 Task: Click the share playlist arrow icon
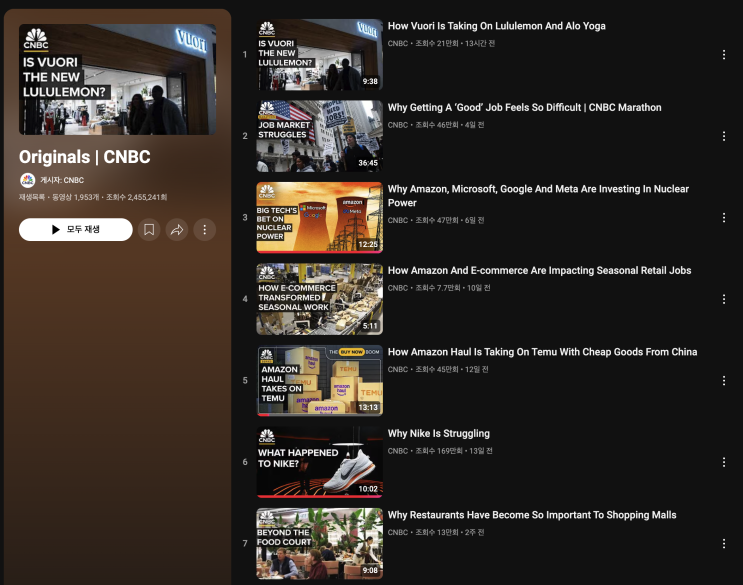click(x=177, y=230)
